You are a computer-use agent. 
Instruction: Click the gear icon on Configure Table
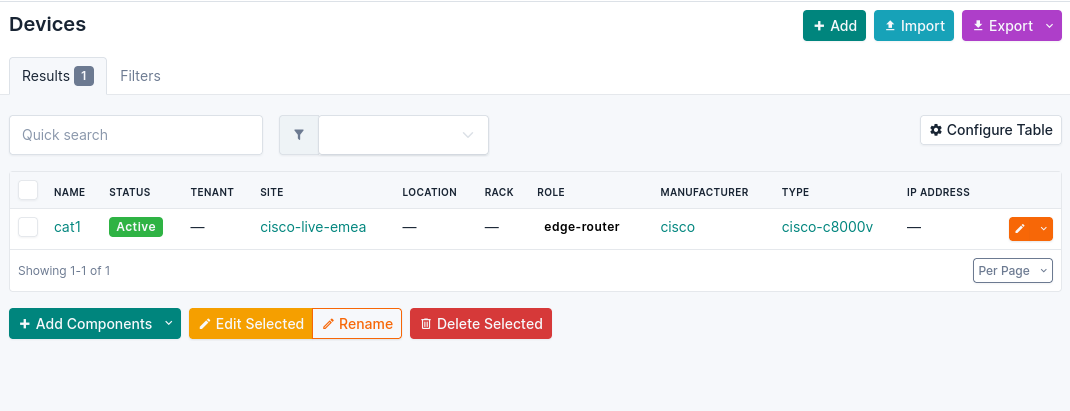[936, 130]
